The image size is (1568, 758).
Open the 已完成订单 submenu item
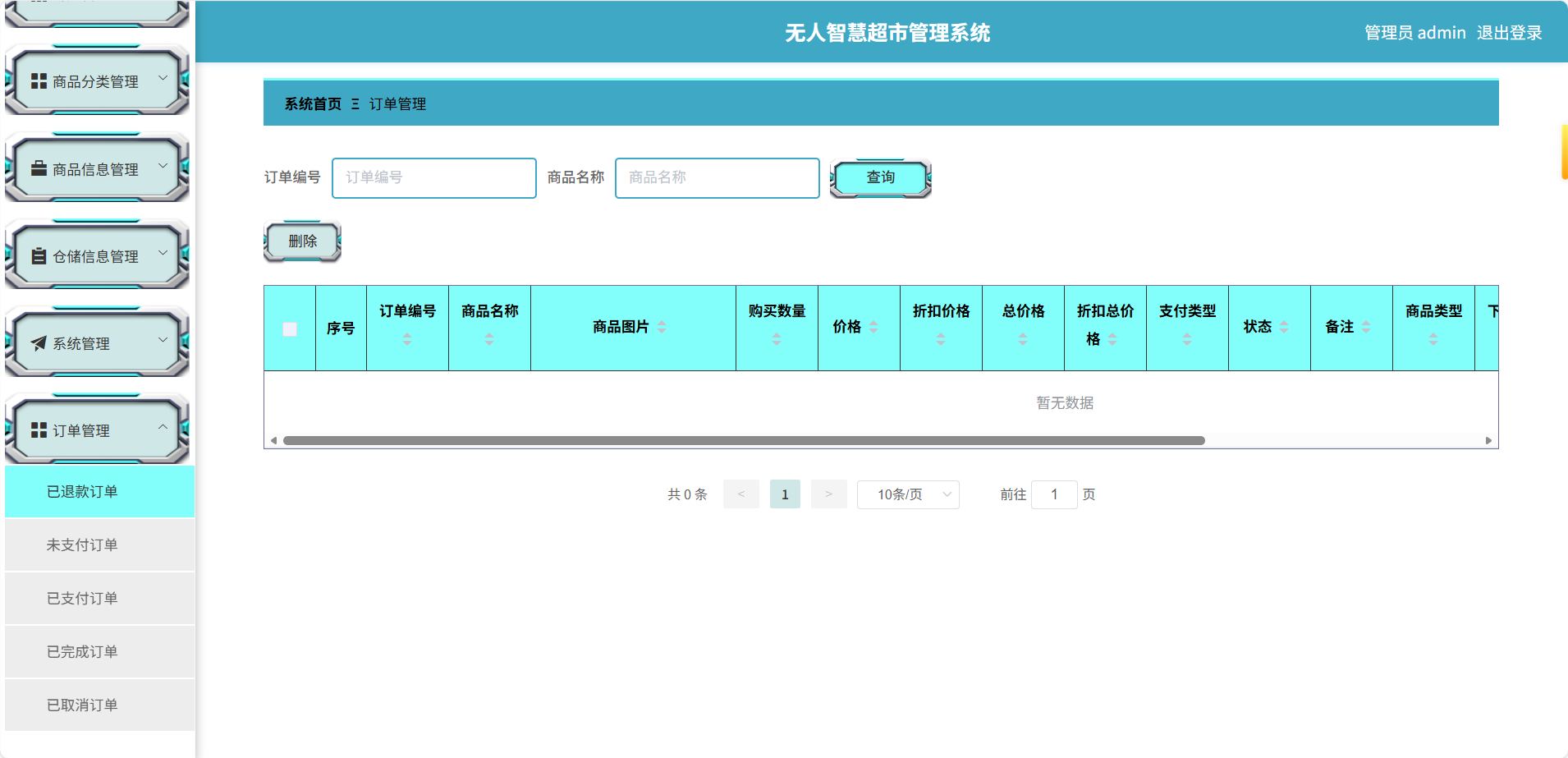pos(99,652)
